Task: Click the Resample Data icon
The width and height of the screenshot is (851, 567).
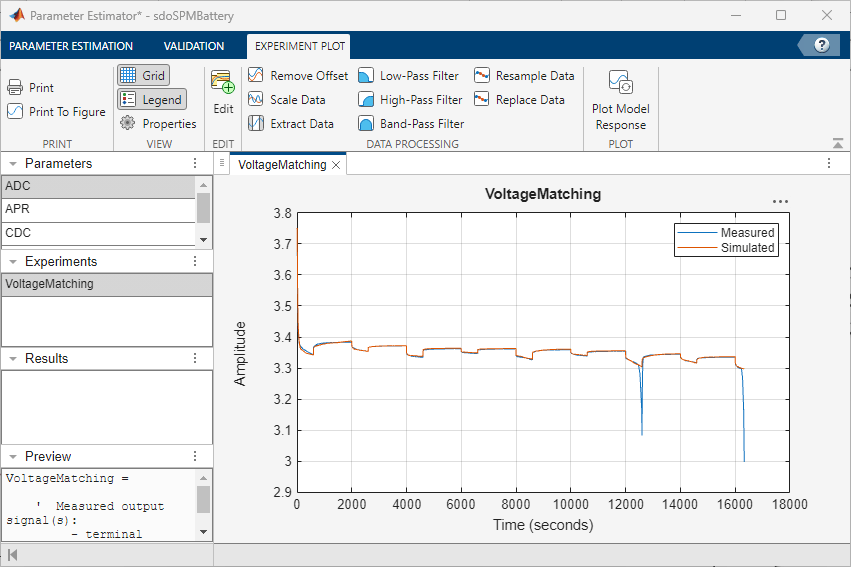Action: point(482,75)
